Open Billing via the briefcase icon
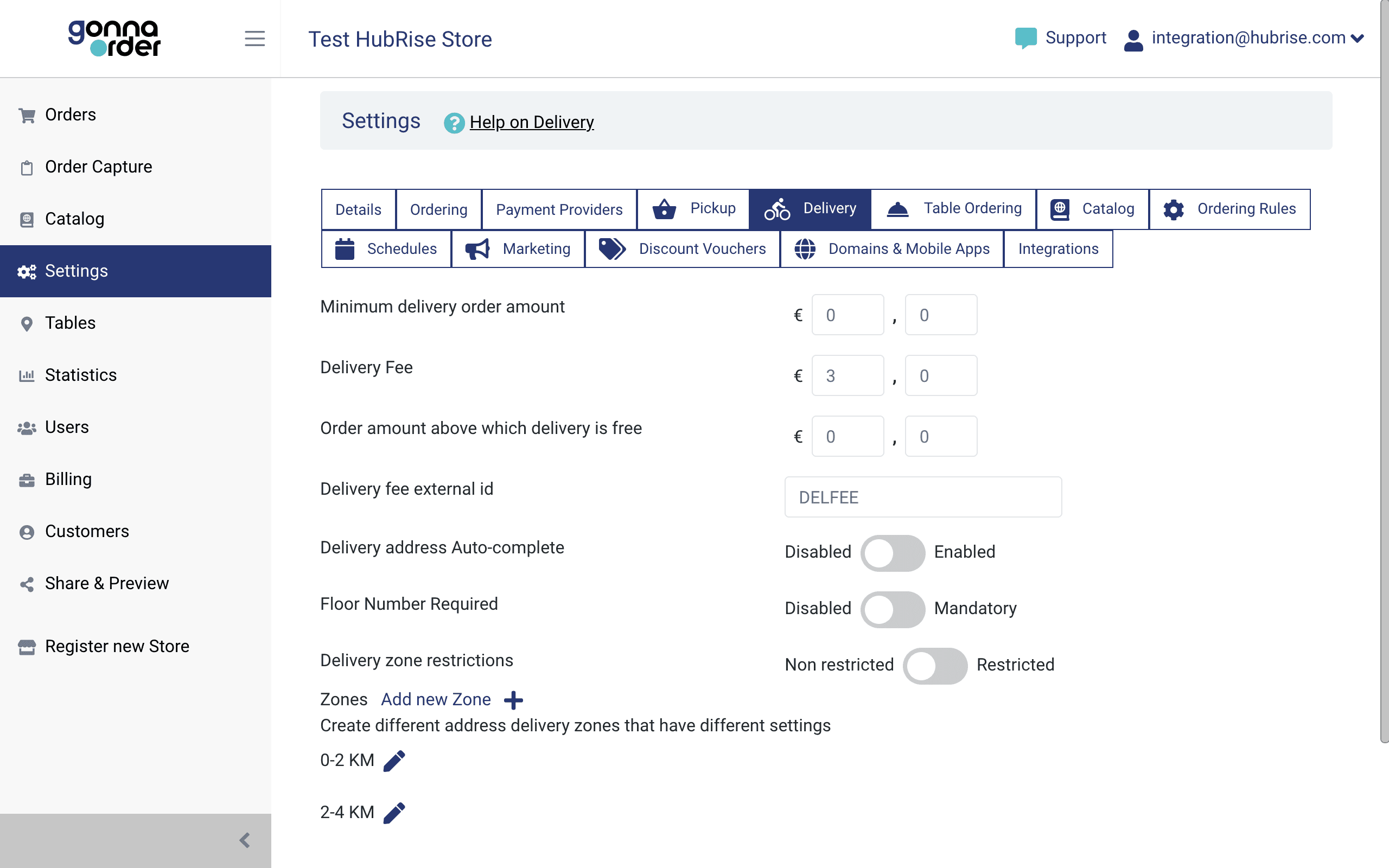The image size is (1389, 868). tap(27, 479)
